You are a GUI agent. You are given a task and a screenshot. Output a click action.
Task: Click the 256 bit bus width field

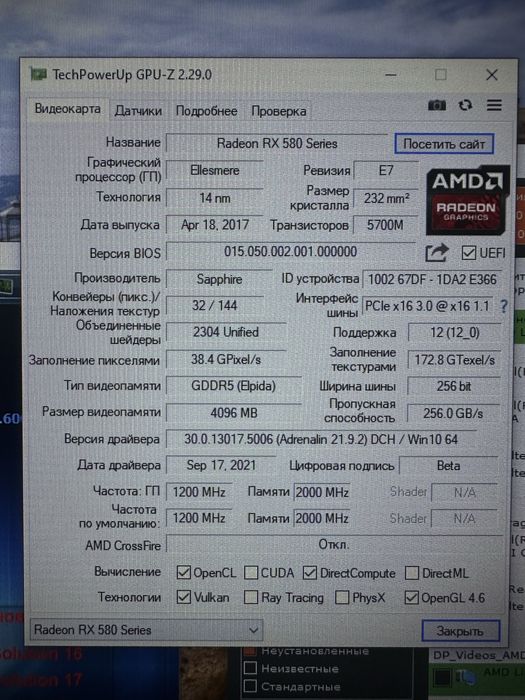point(454,386)
